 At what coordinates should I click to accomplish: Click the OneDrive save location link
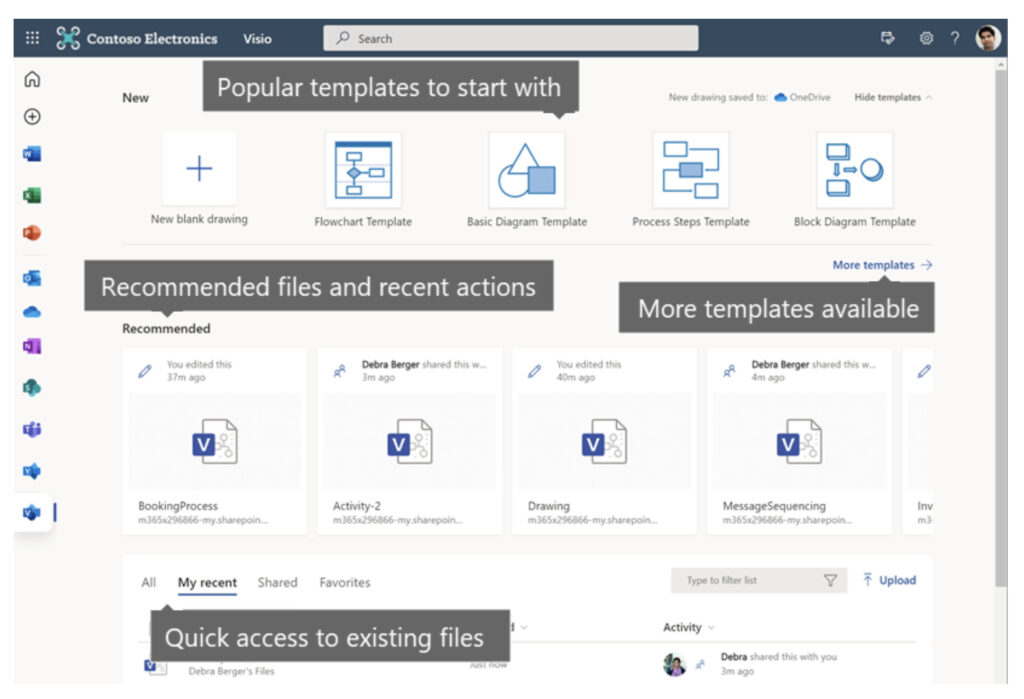(803, 97)
